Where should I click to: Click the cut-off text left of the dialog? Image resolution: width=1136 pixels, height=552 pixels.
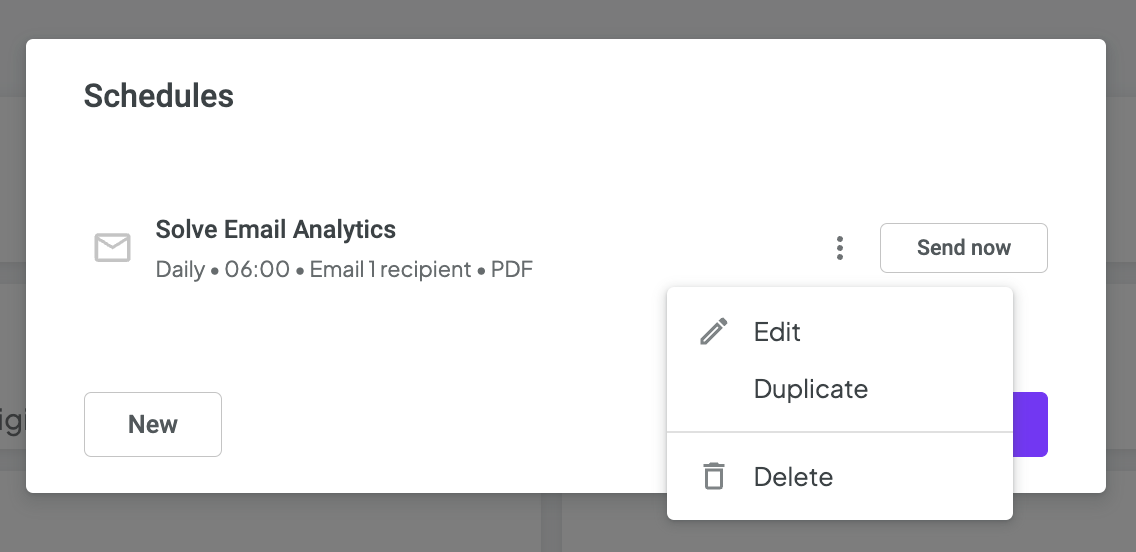pyautogui.click(x=12, y=420)
